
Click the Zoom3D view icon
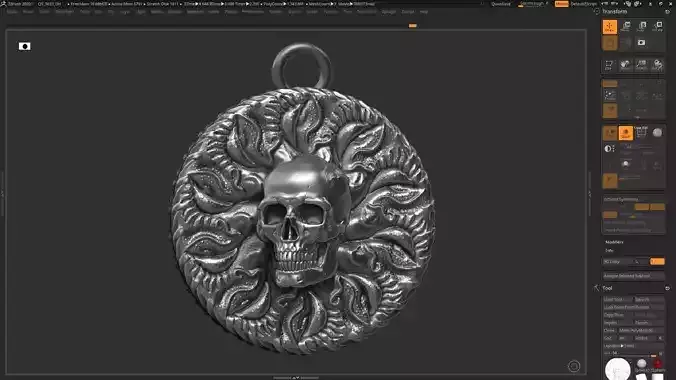pyautogui.click(x=641, y=65)
